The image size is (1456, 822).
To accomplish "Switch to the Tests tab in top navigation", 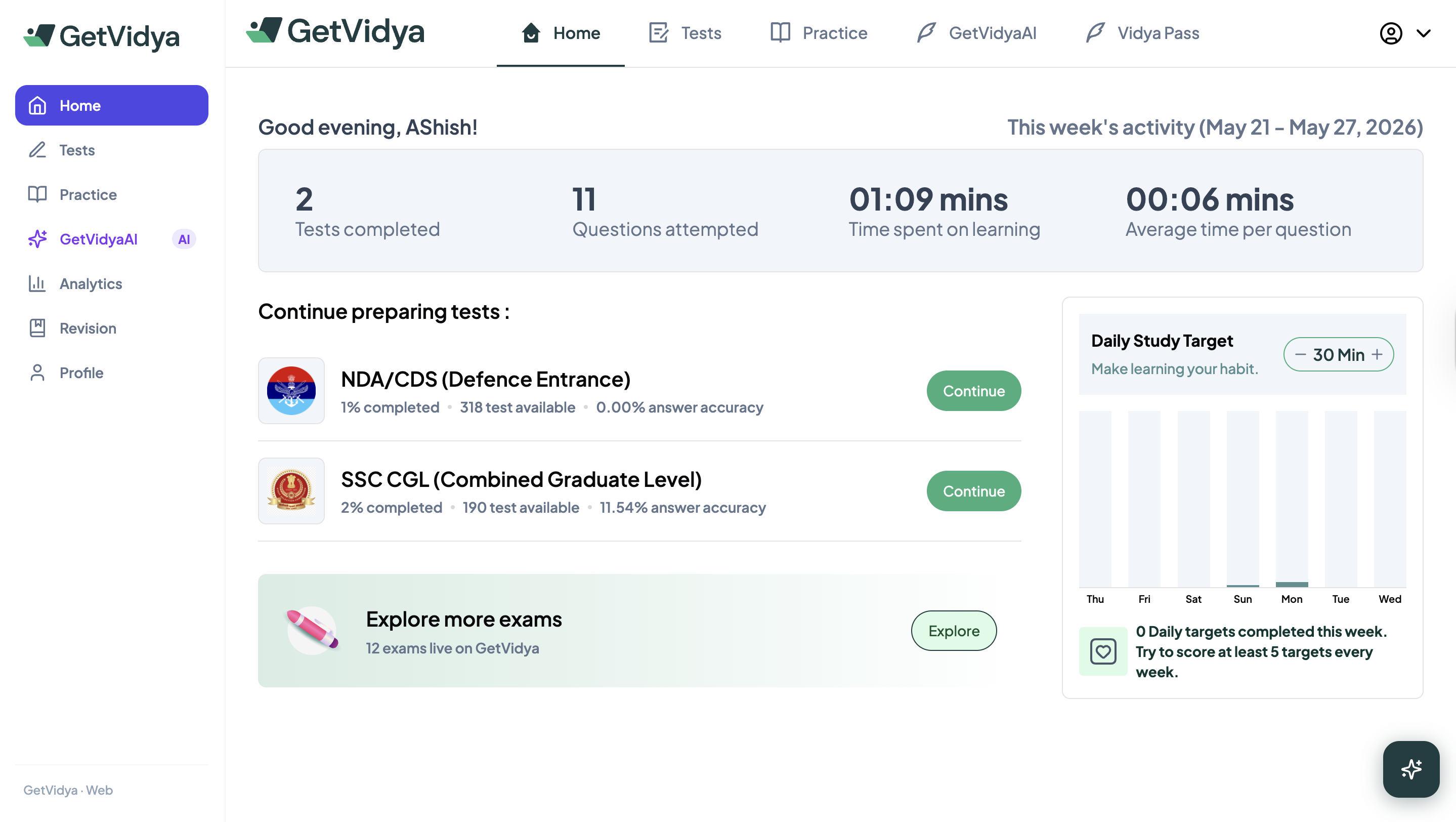I will [685, 33].
